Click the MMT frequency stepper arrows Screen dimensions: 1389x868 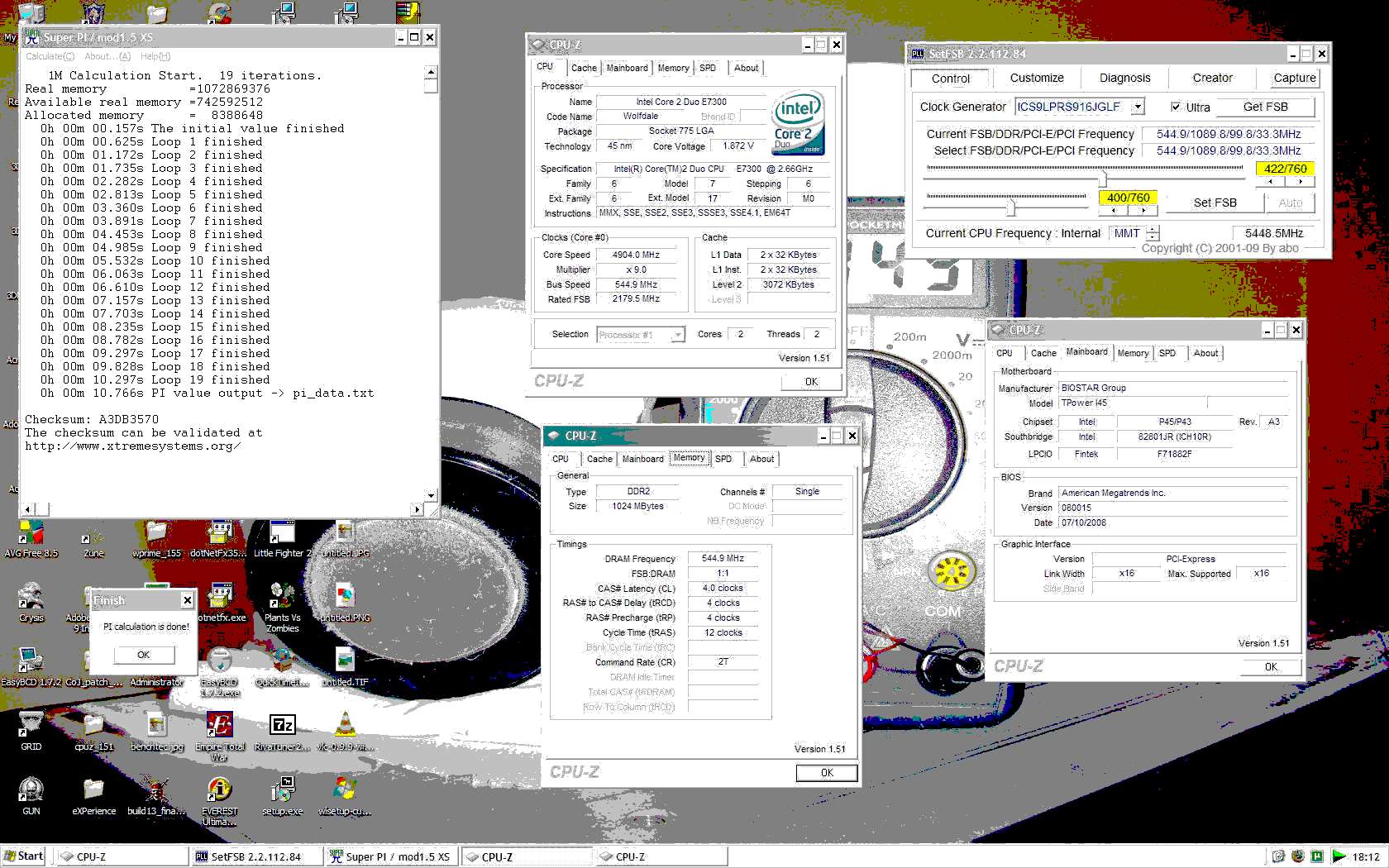1153,233
